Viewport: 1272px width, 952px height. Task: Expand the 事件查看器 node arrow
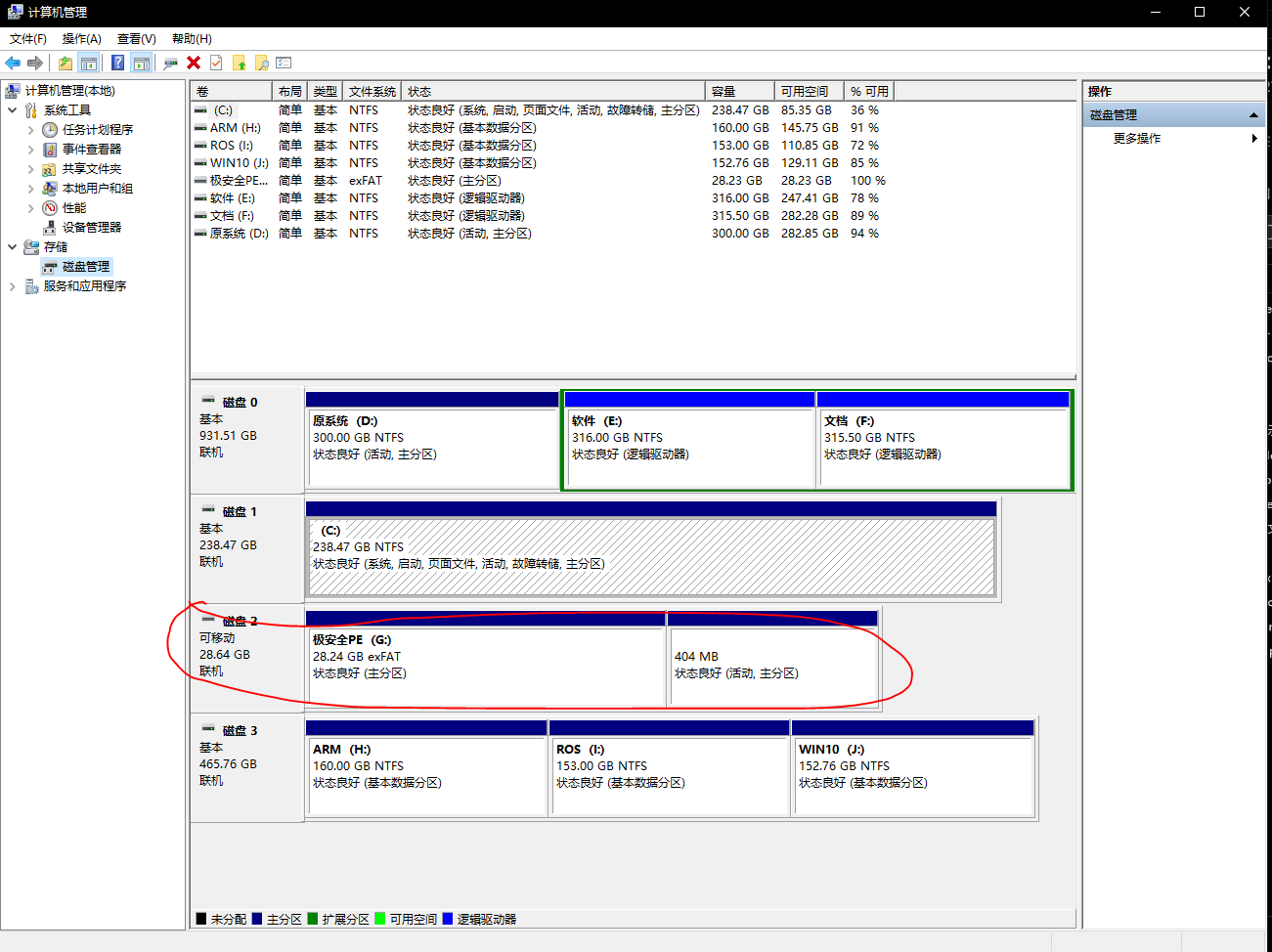pos(30,150)
